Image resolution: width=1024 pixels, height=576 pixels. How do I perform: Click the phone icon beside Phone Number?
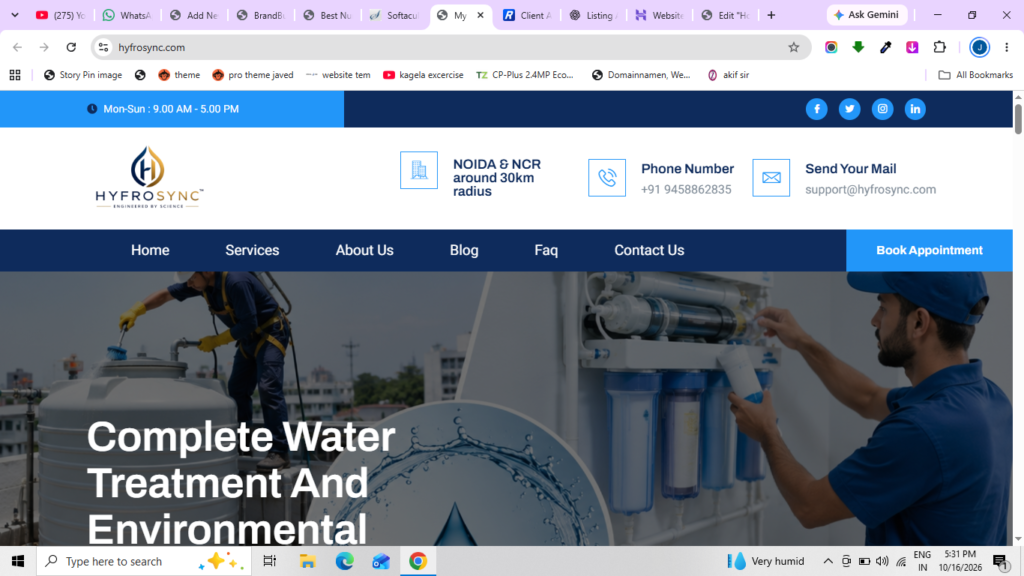(x=607, y=178)
